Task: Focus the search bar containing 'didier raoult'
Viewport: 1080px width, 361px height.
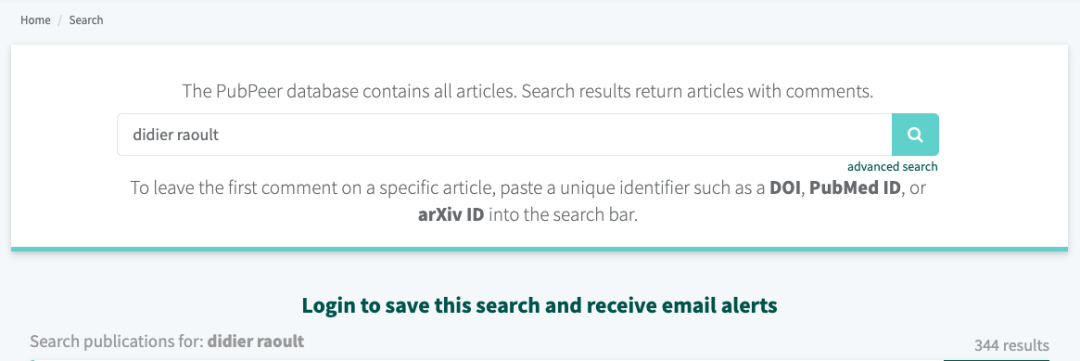Action: coord(504,134)
